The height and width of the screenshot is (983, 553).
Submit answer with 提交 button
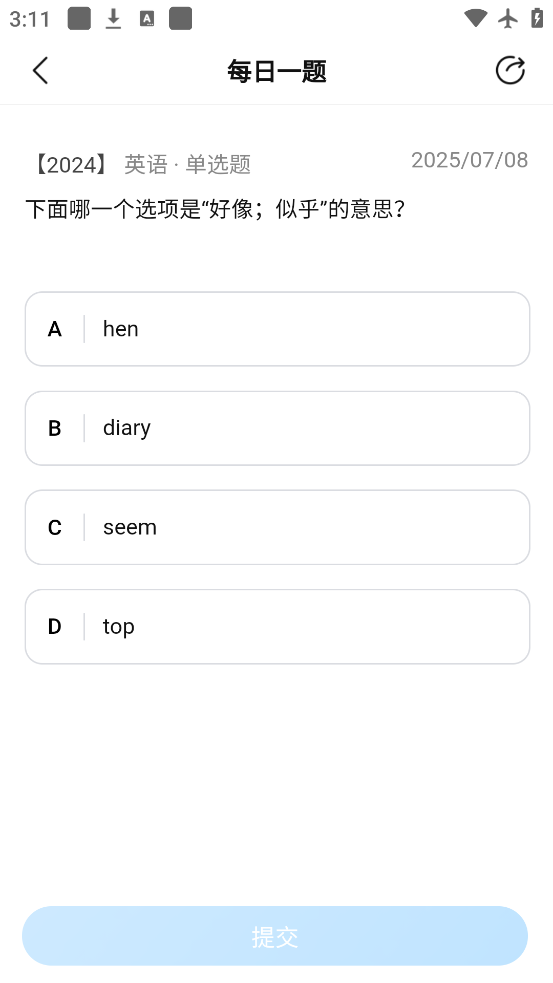(275, 936)
